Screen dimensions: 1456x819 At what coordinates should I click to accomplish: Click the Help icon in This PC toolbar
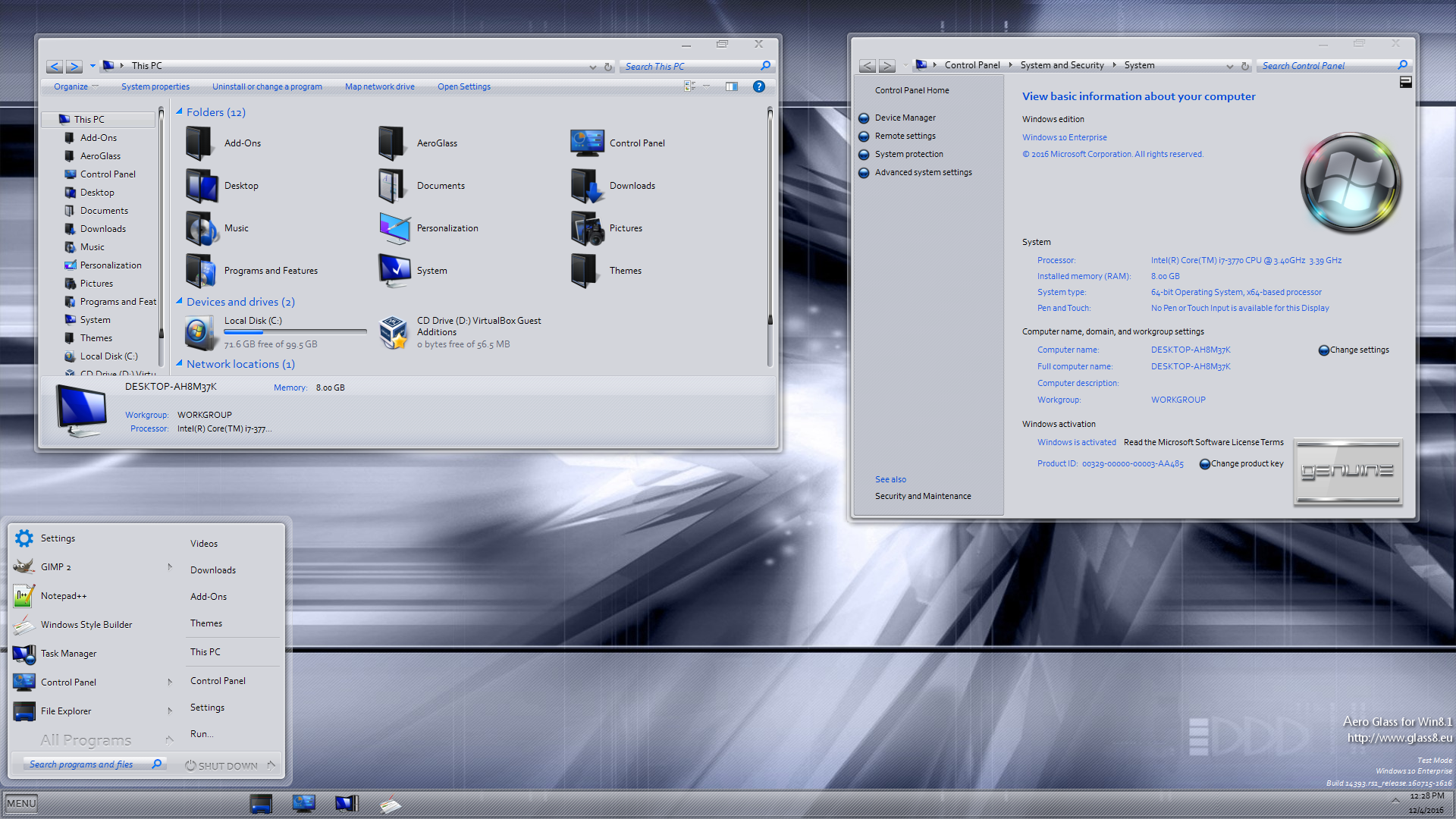(x=758, y=86)
